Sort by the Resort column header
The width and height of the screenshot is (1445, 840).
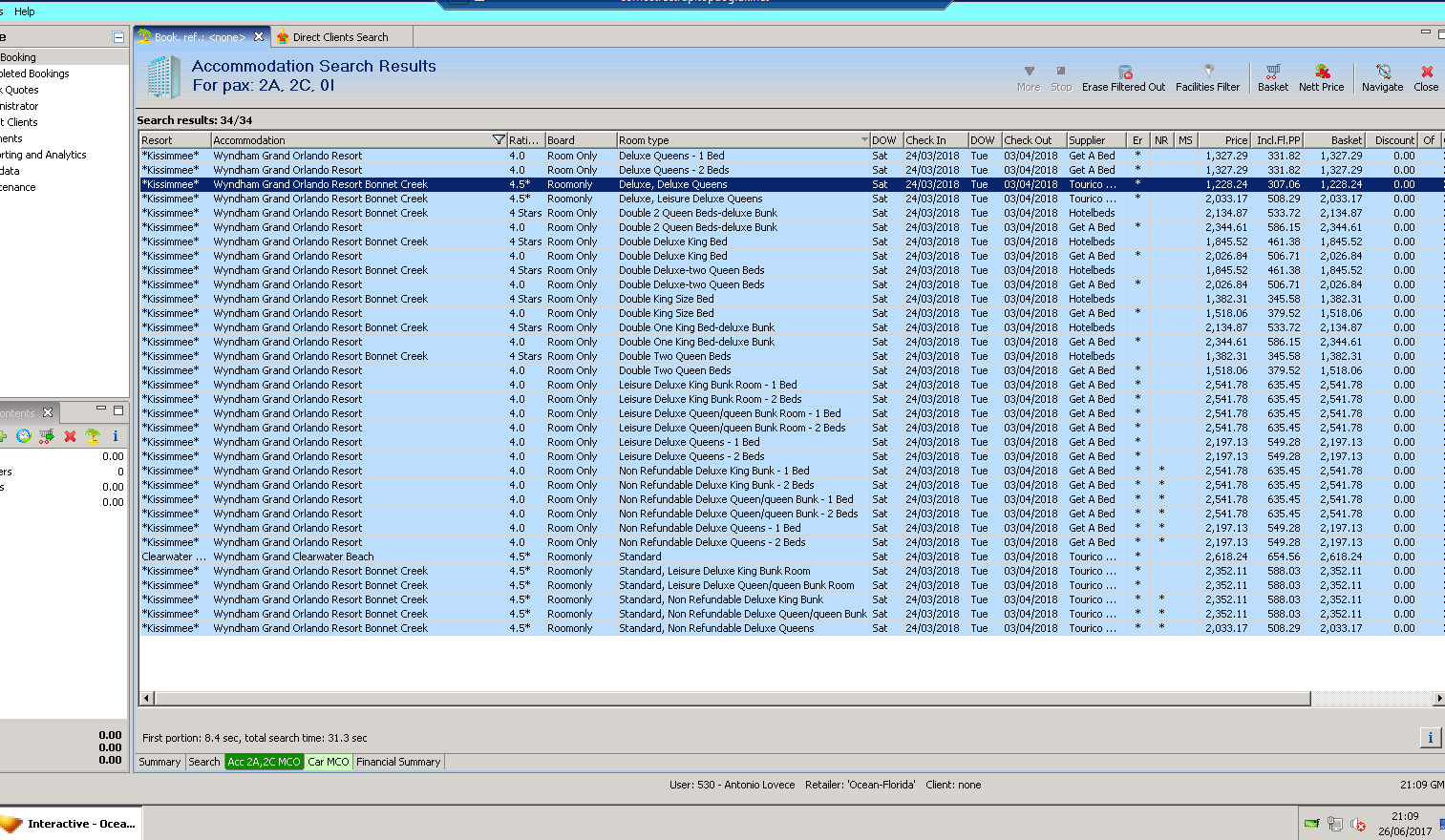tap(175, 140)
